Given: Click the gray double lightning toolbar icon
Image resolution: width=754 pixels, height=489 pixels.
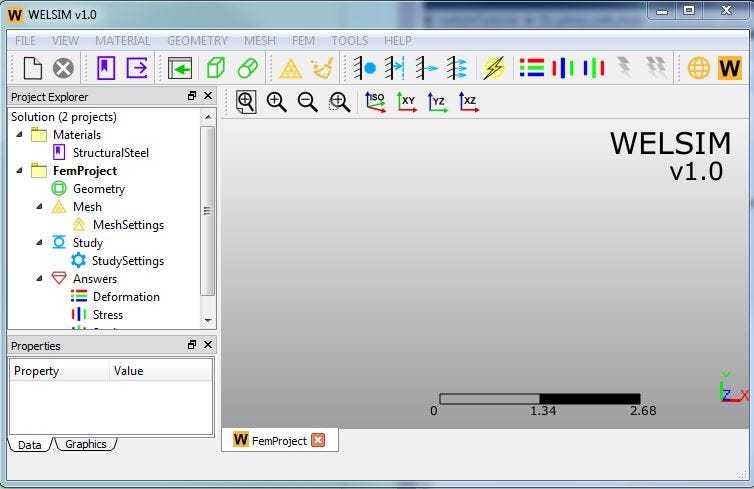Looking at the screenshot, I should pyautogui.click(x=656, y=68).
